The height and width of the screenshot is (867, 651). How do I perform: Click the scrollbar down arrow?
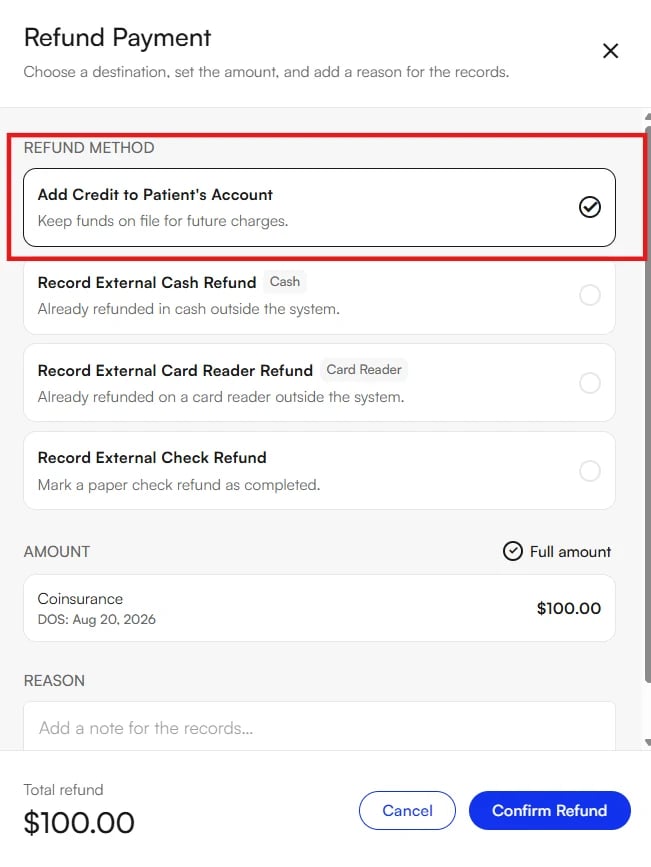648,743
